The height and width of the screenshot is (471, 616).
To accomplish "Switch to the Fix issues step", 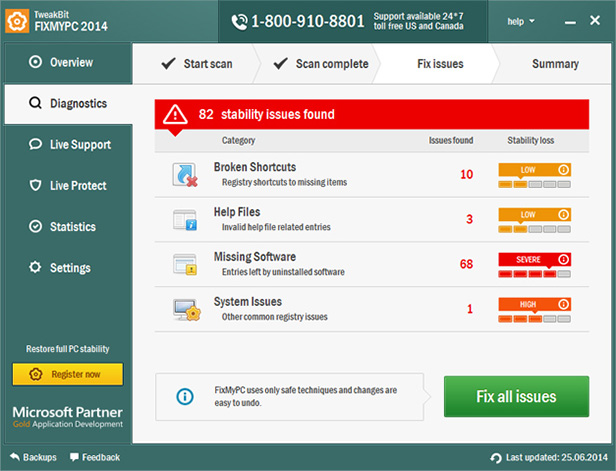I will point(440,64).
